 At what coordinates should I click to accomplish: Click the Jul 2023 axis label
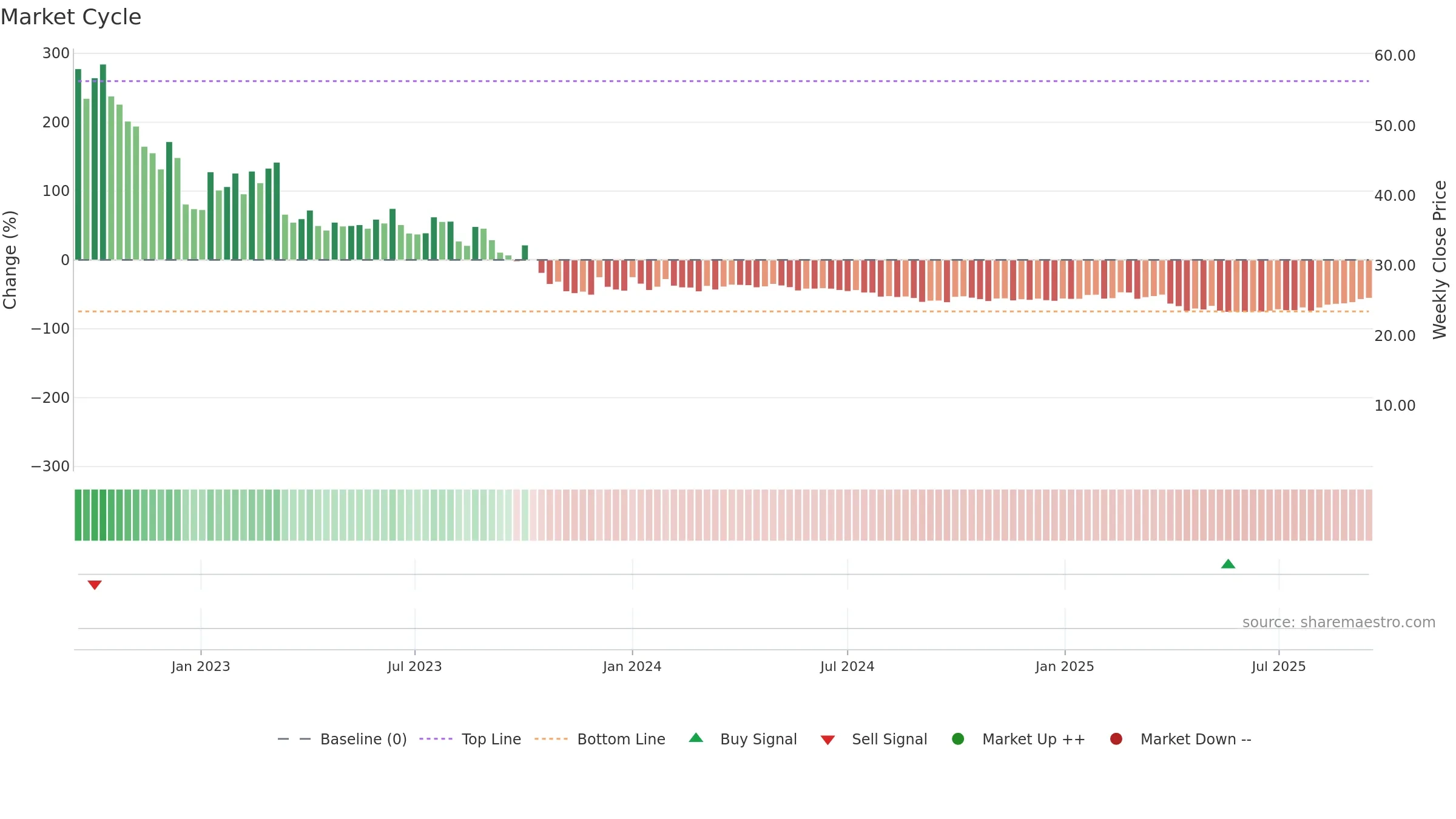[415, 667]
